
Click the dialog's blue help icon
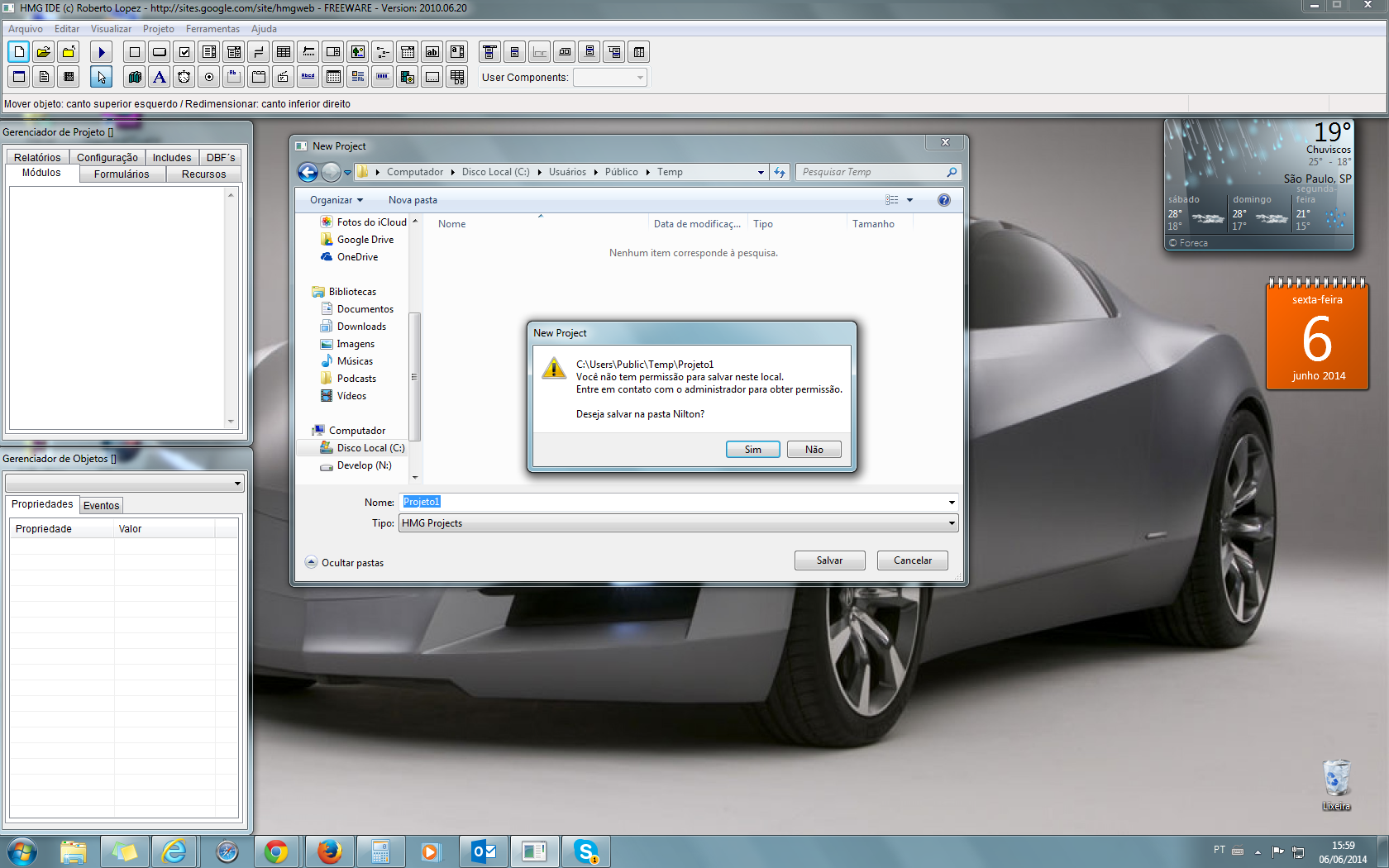(x=944, y=200)
